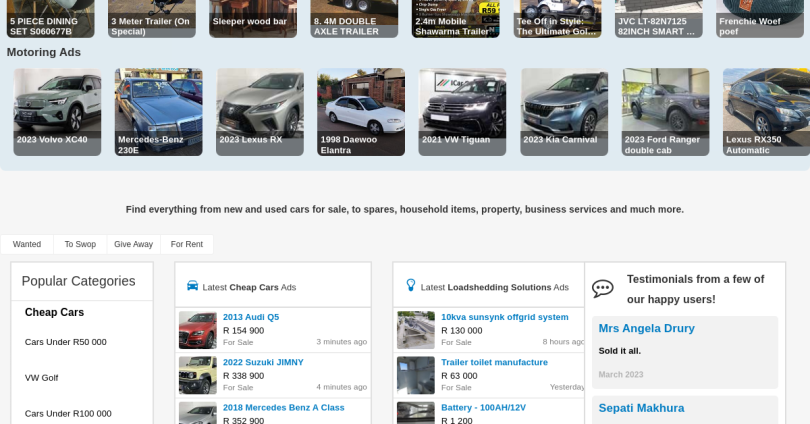Open the 5 Piece Dining Set ad
This screenshot has width=810, height=424.
click(x=51, y=19)
